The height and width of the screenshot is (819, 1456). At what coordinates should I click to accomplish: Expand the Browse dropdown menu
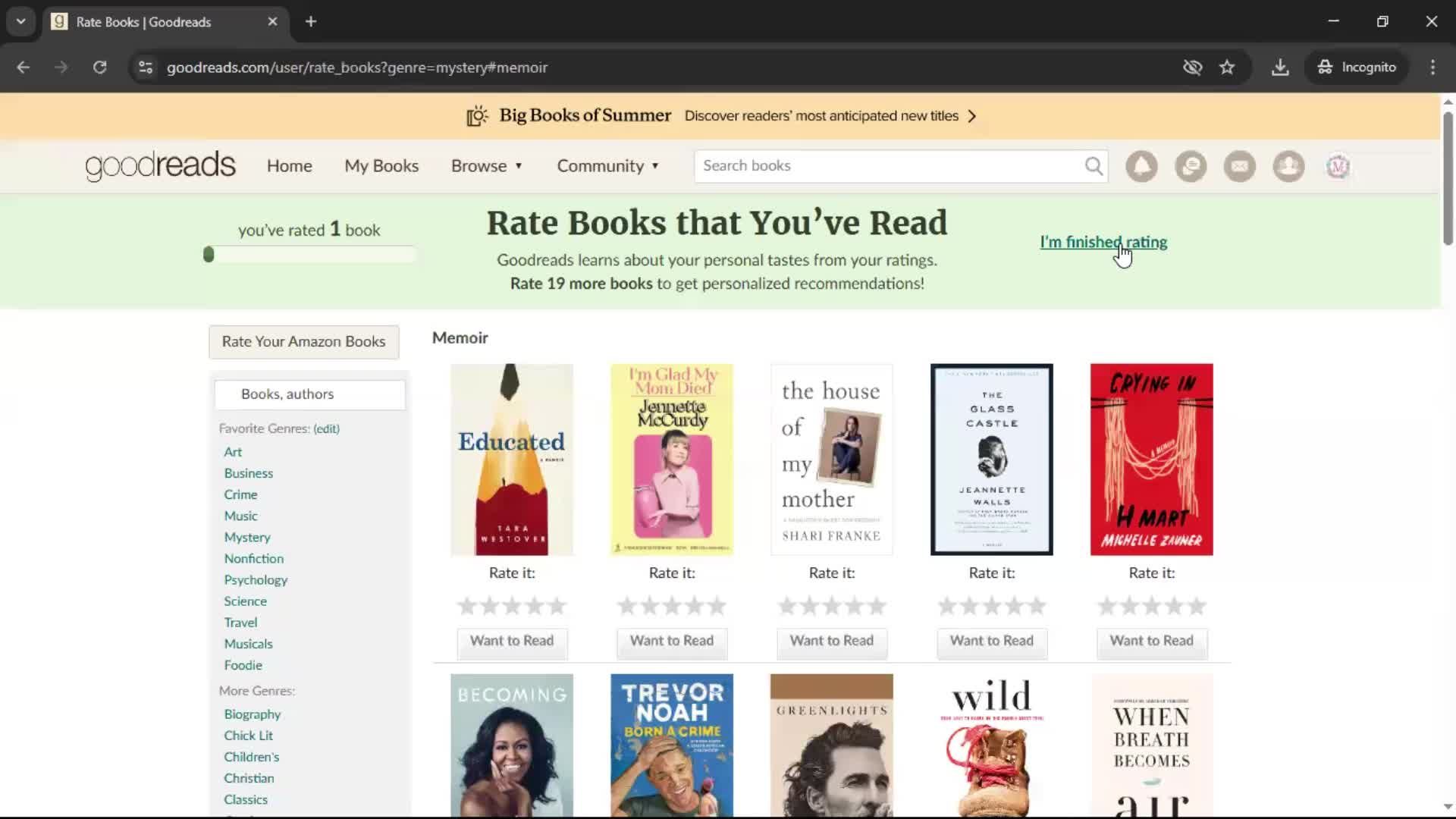487,166
